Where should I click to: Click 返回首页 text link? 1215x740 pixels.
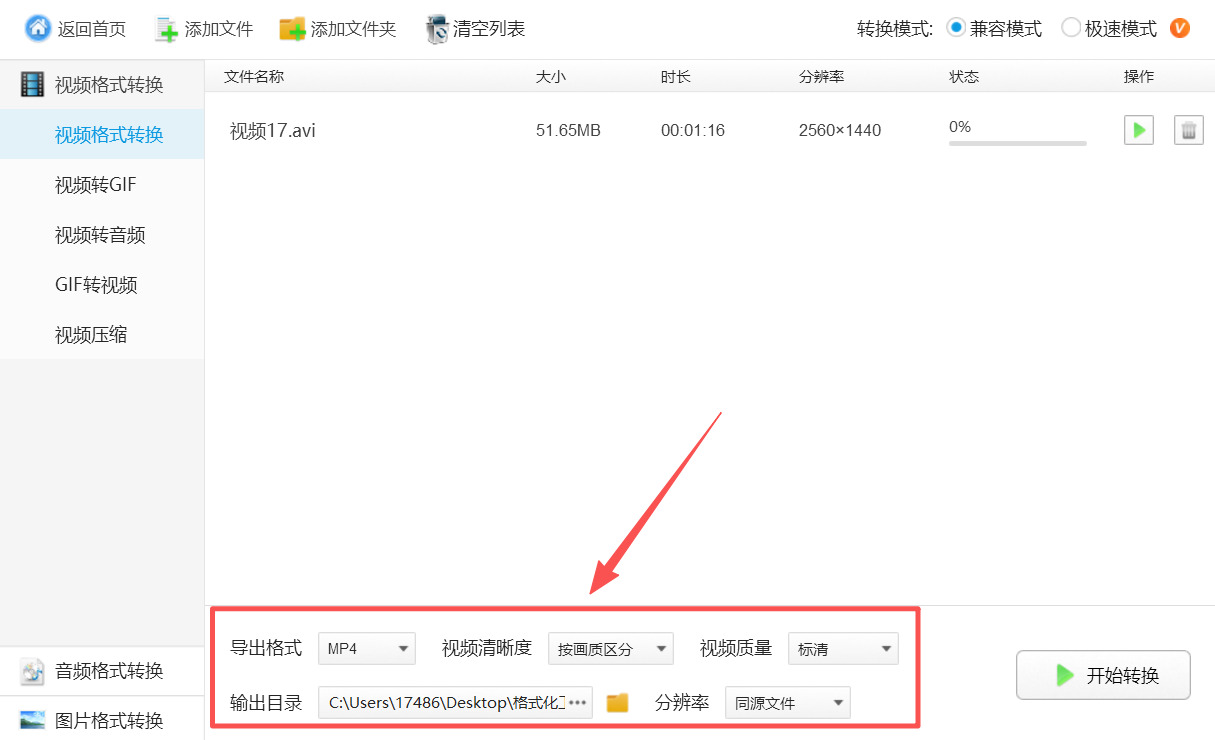pos(92,29)
